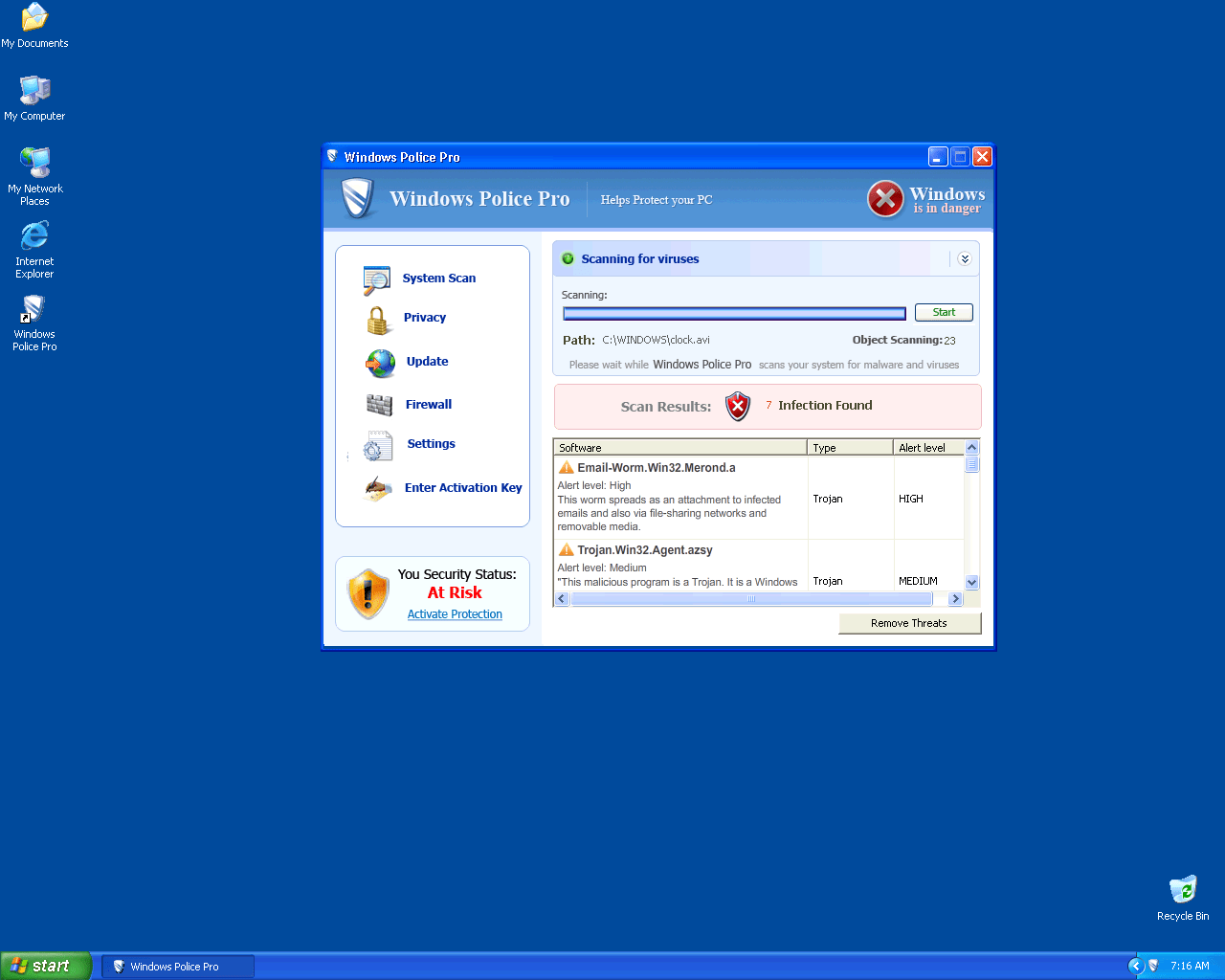Open the Windows start button

point(45,966)
